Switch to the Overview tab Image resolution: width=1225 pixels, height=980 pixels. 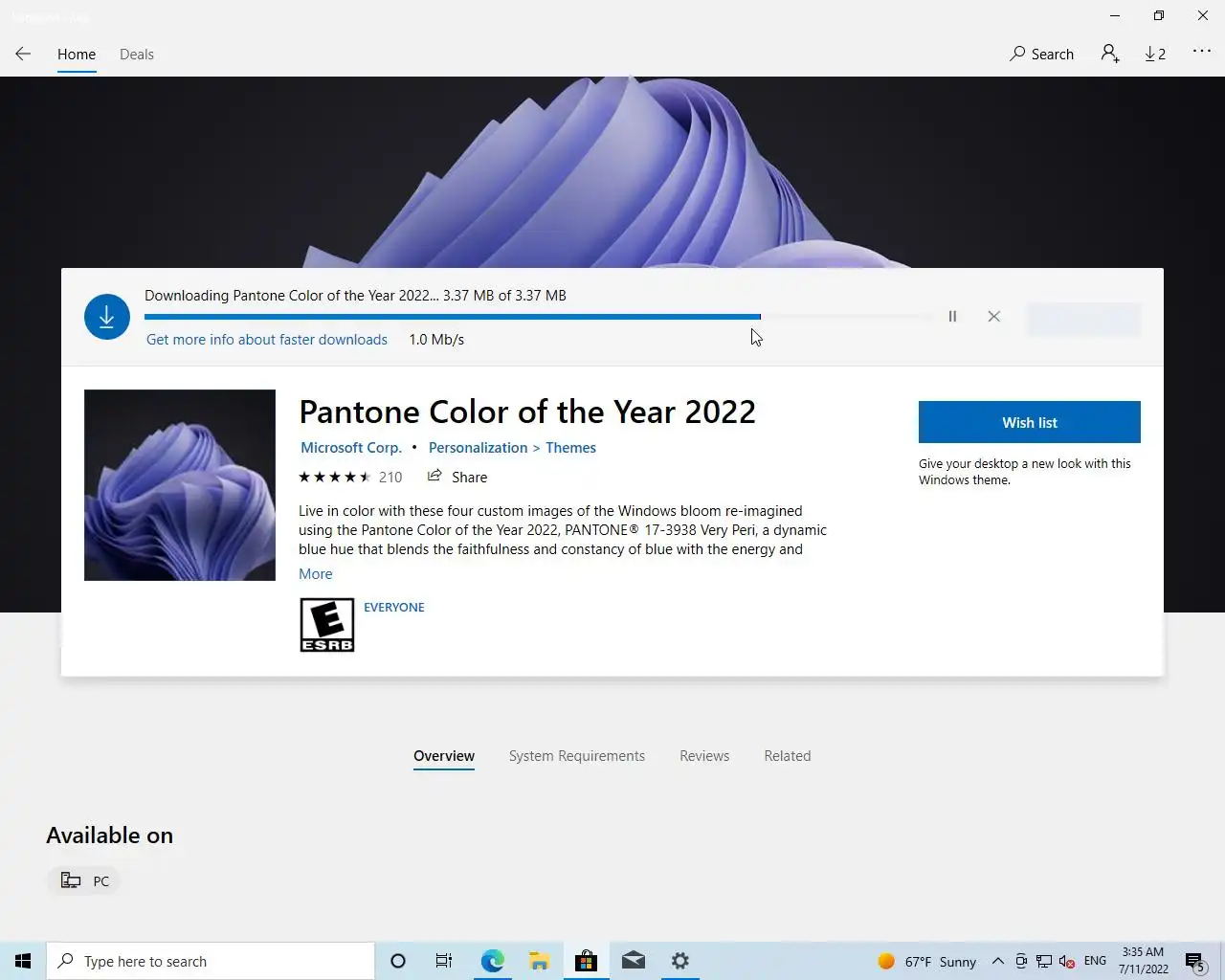444,756
